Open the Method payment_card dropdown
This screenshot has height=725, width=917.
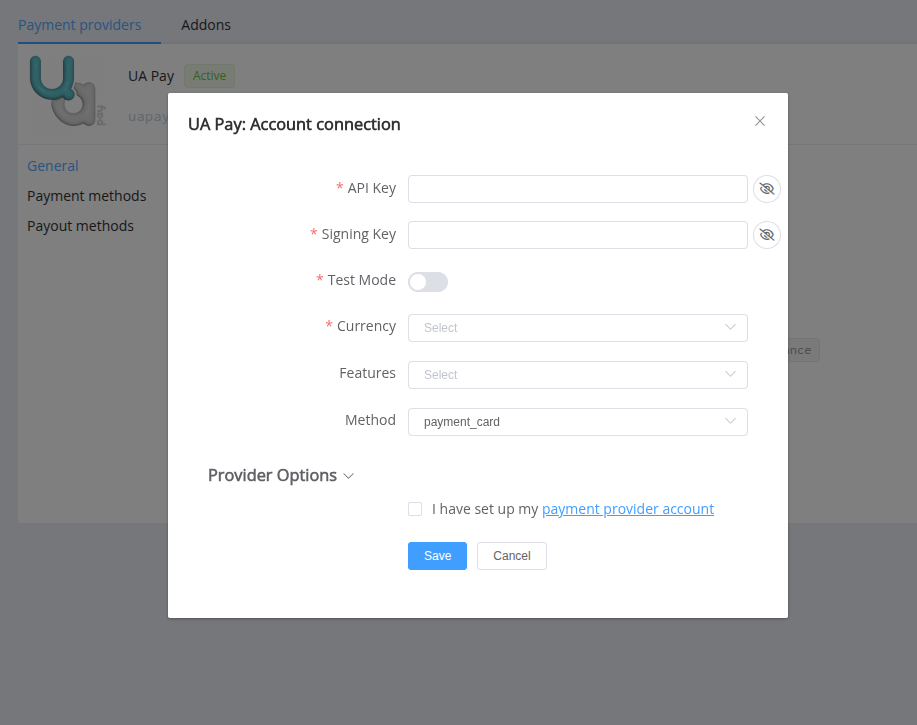pyautogui.click(x=577, y=422)
